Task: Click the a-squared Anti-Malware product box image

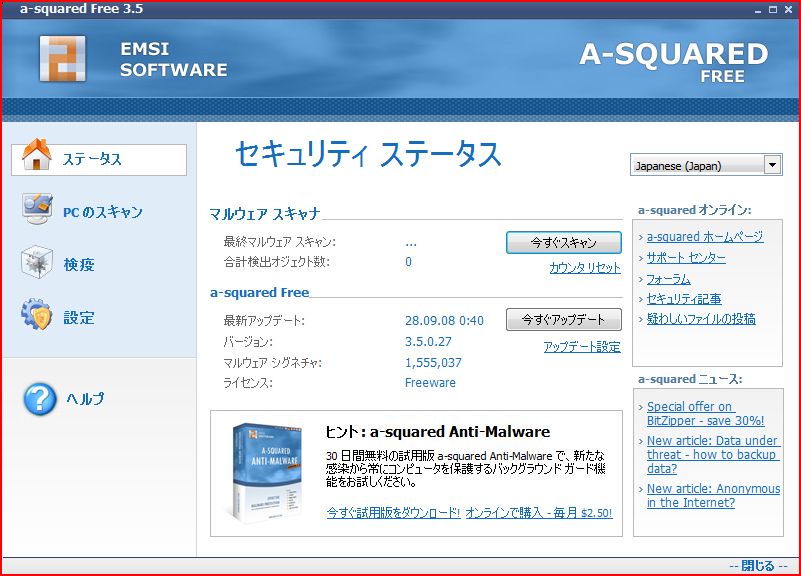Action: pos(266,472)
